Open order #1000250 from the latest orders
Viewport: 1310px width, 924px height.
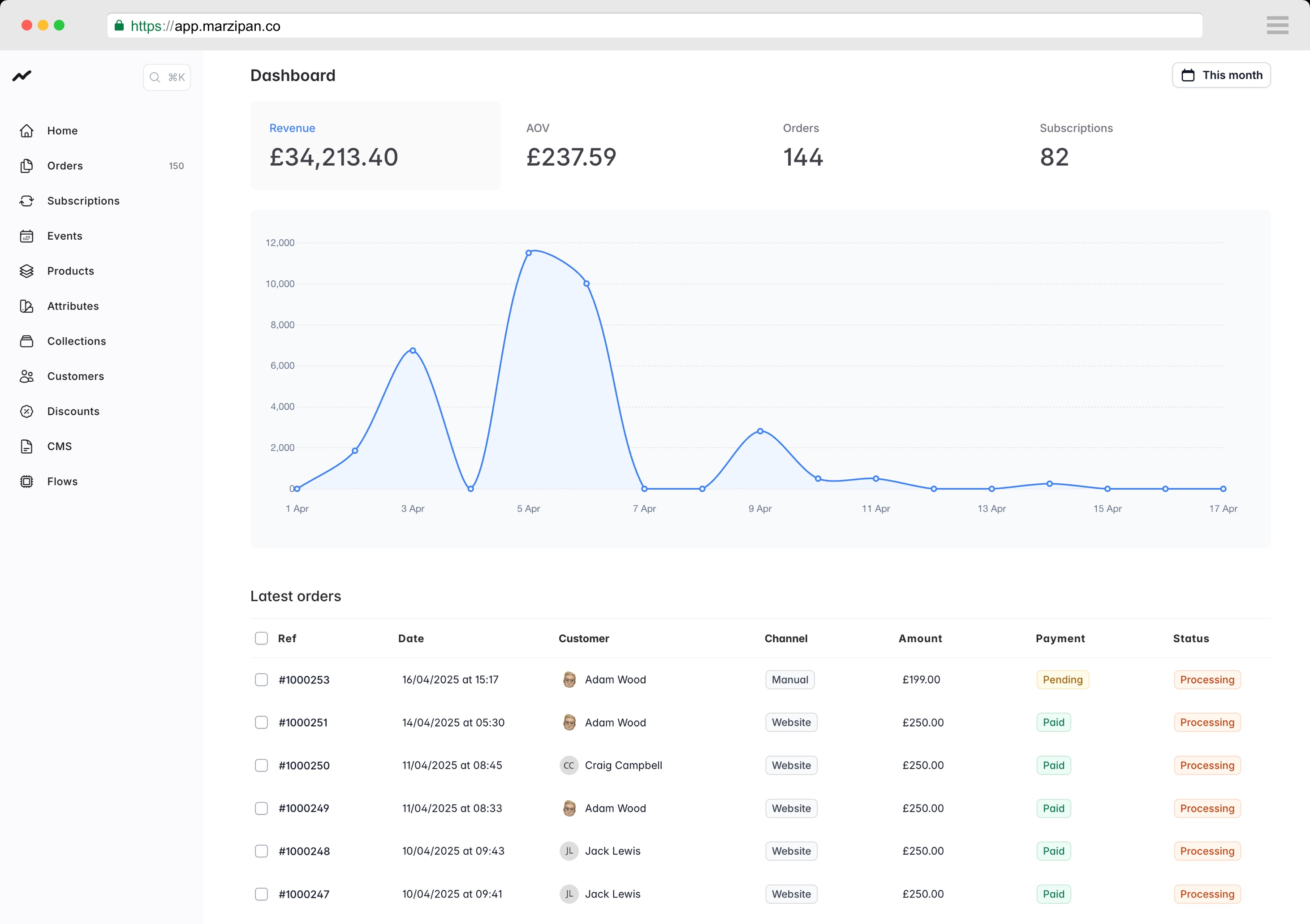coord(304,765)
